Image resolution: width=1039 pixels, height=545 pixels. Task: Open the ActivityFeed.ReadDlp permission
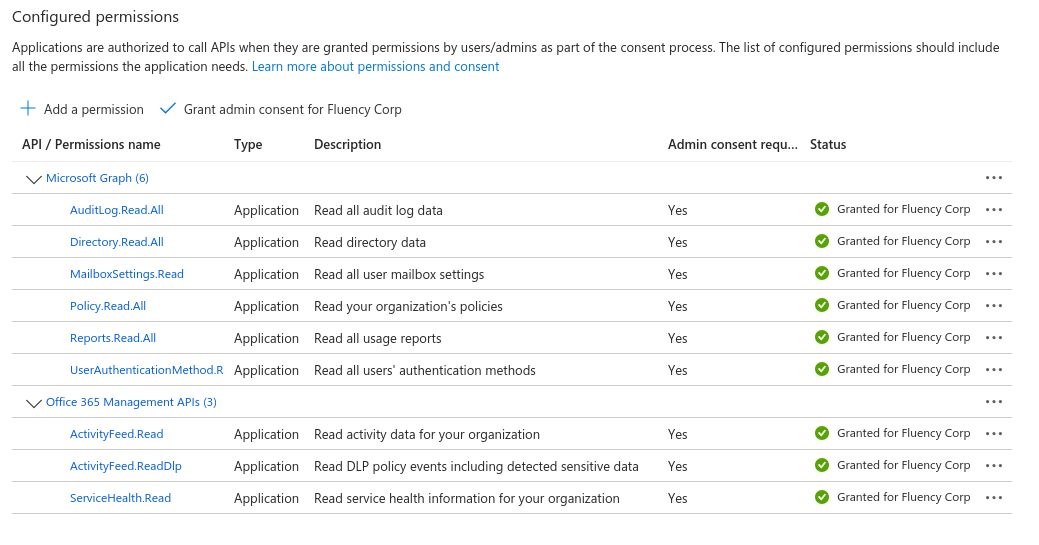pyautogui.click(x=125, y=466)
